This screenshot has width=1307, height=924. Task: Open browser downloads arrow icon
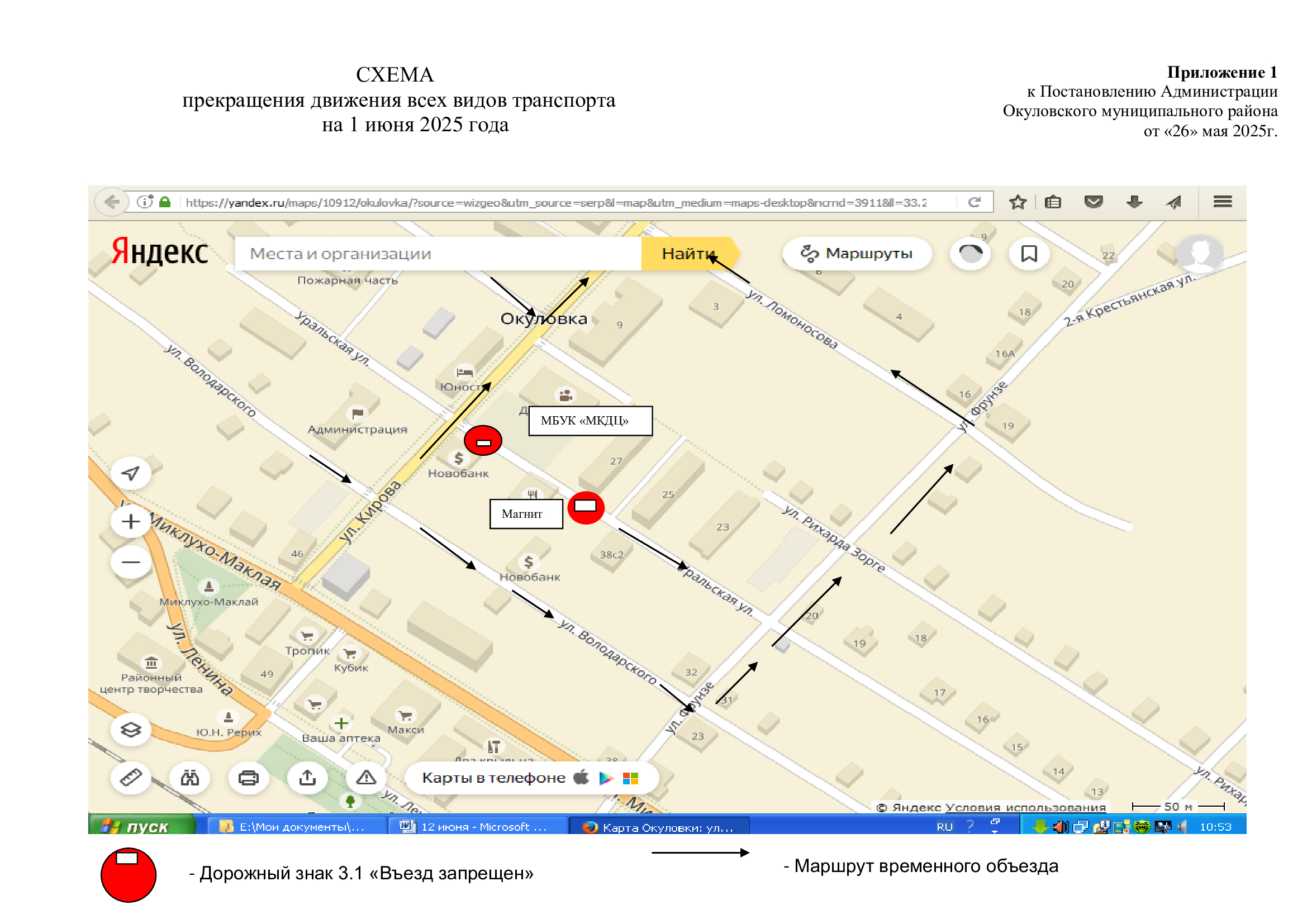[x=1134, y=202]
